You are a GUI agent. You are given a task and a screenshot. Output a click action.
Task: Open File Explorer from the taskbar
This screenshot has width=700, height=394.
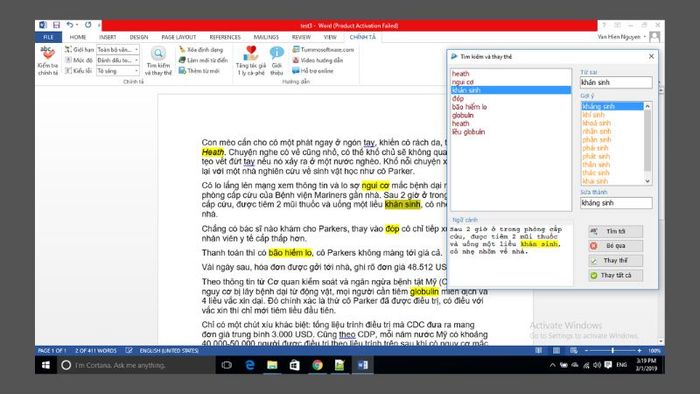(x=272, y=365)
